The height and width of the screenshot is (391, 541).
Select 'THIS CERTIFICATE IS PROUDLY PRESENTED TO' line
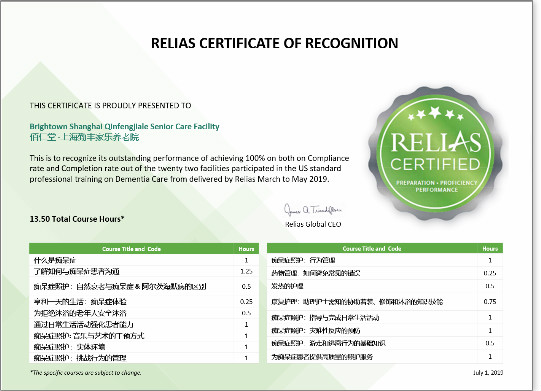click(x=110, y=105)
